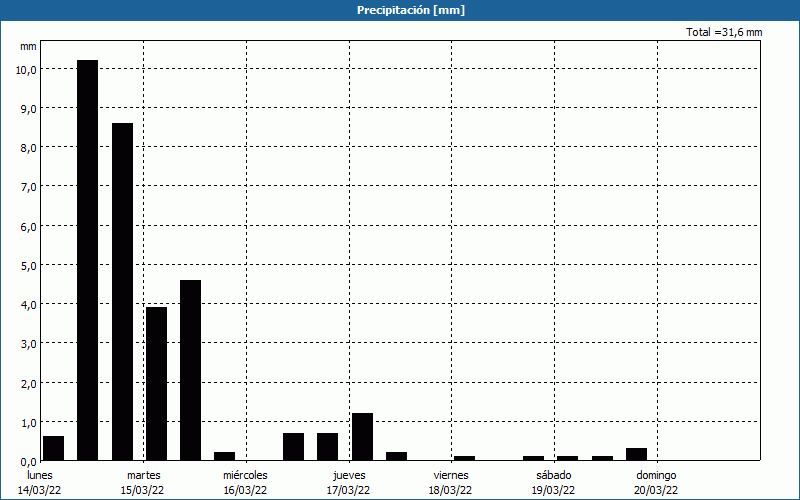Click the 7,0 y-axis value
800x500 pixels.
coord(29,187)
